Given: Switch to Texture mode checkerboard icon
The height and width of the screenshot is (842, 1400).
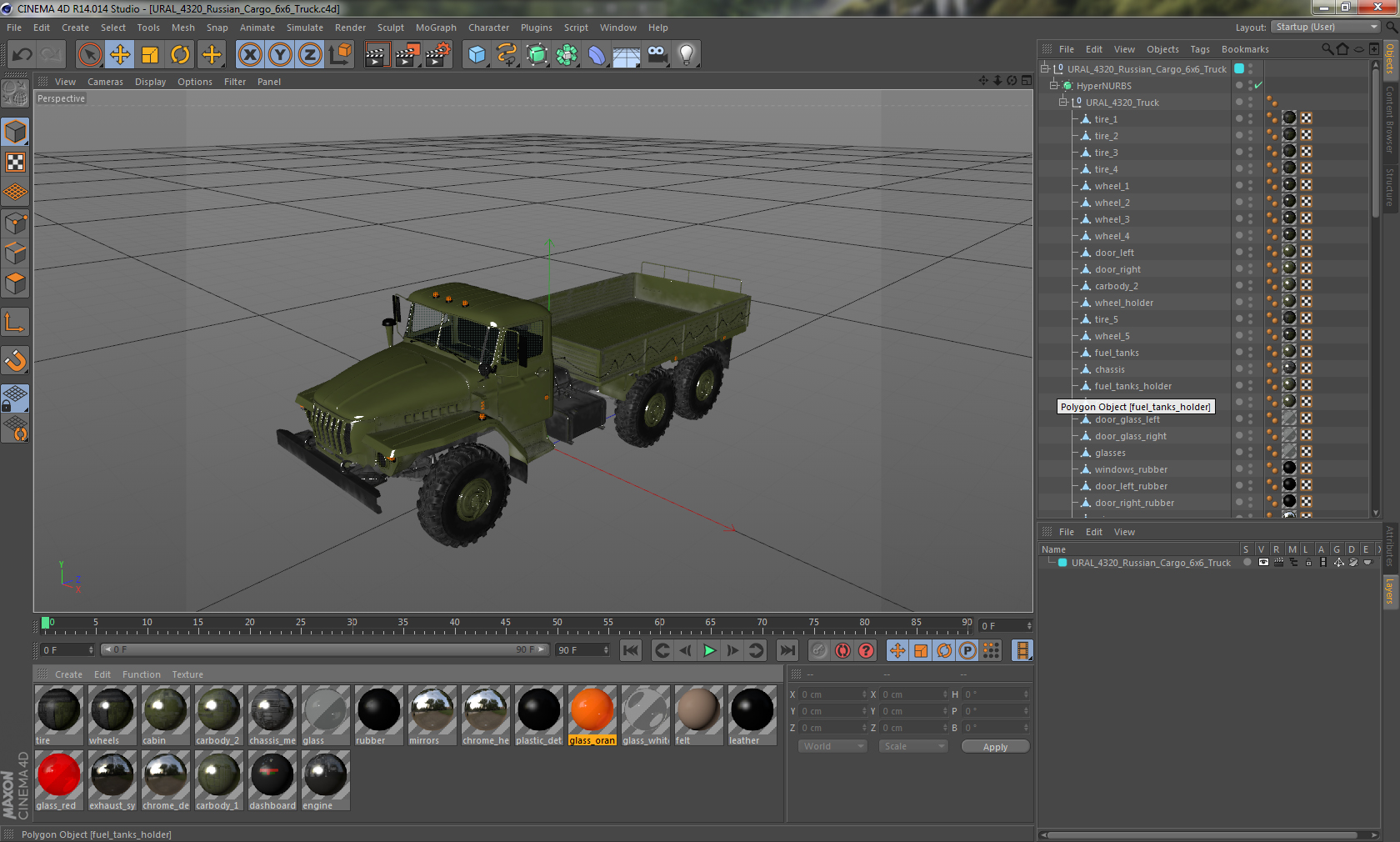Looking at the screenshot, I should [16, 162].
